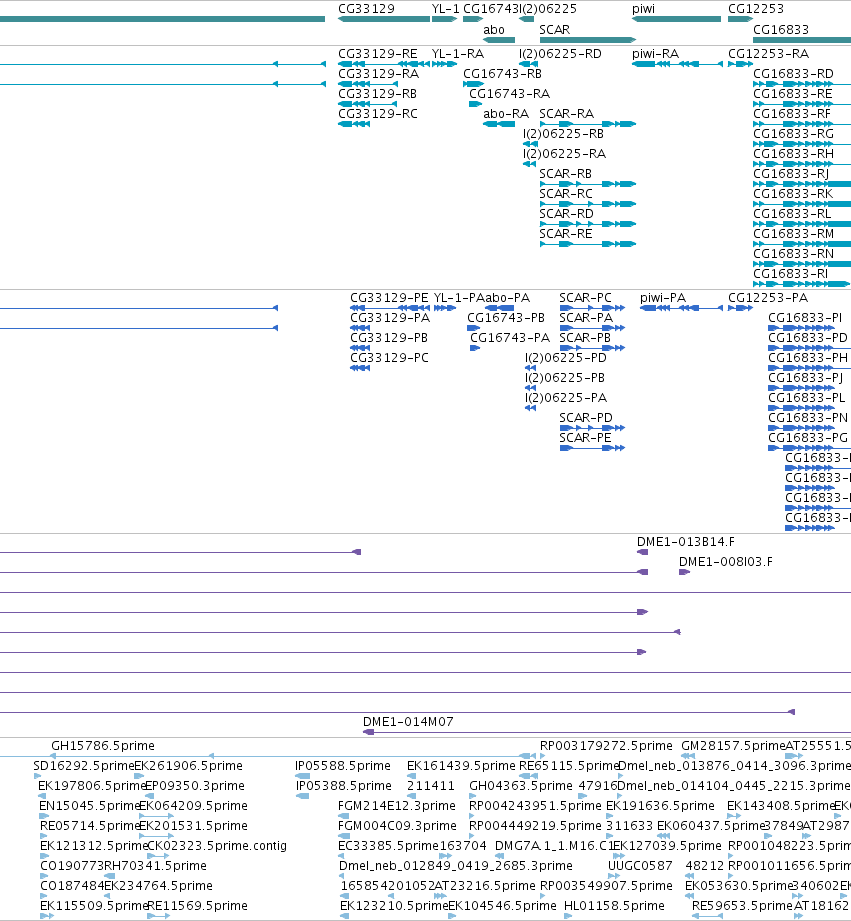Select EST RP003179272.5prime
This screenshot has width=851, height=921.
click(606, 745)
